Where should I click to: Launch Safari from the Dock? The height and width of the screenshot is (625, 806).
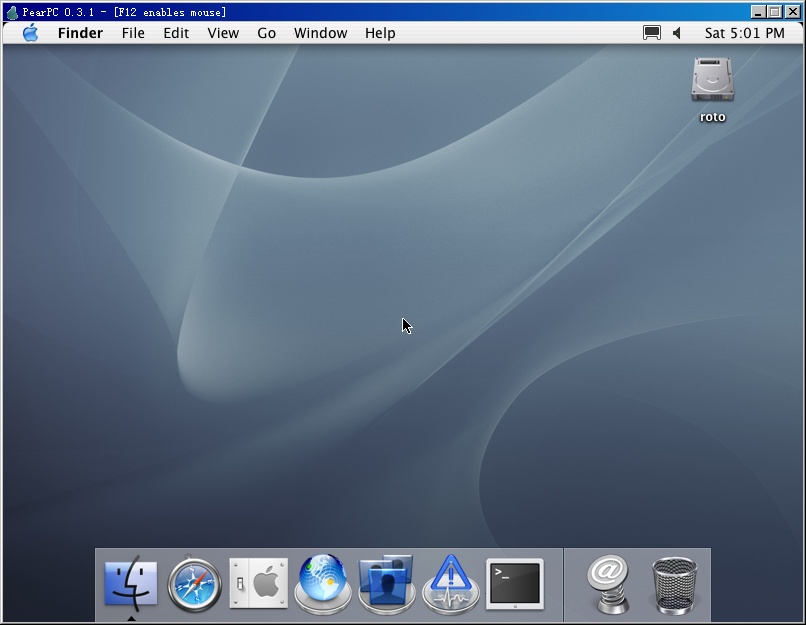pyautogui.click(x=194, y=584)
